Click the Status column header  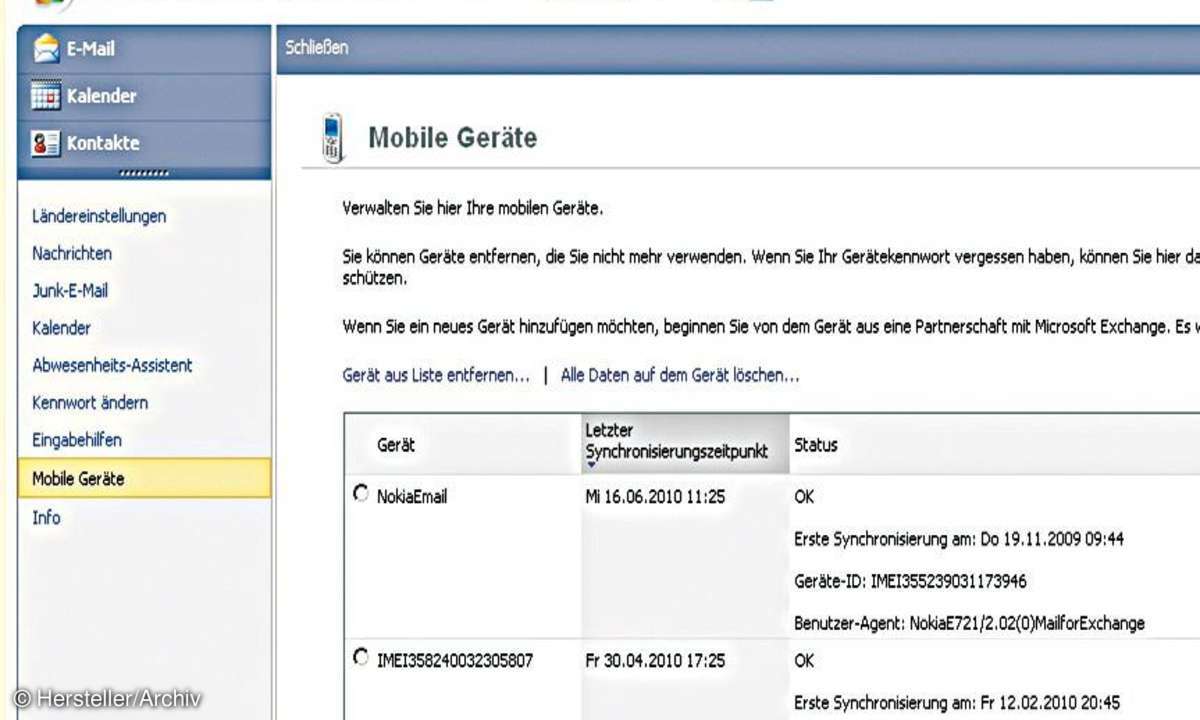[816, 445]
